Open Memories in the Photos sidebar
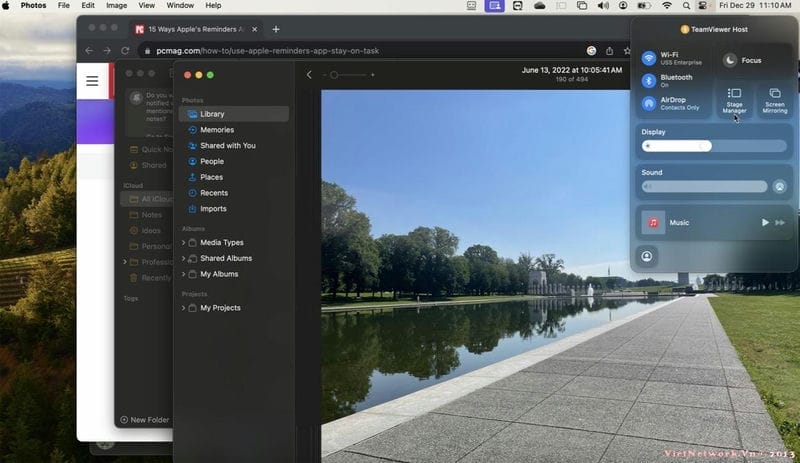This screenshot has height=463, width=800. [216, 130]
